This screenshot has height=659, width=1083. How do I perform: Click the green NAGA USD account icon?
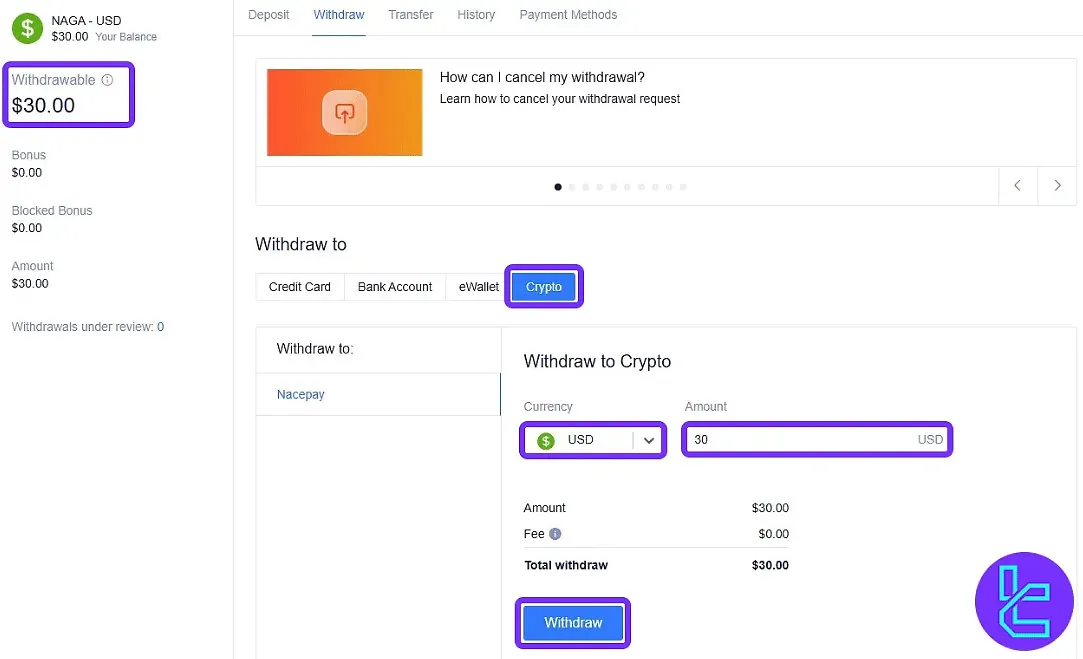(25, 27)
